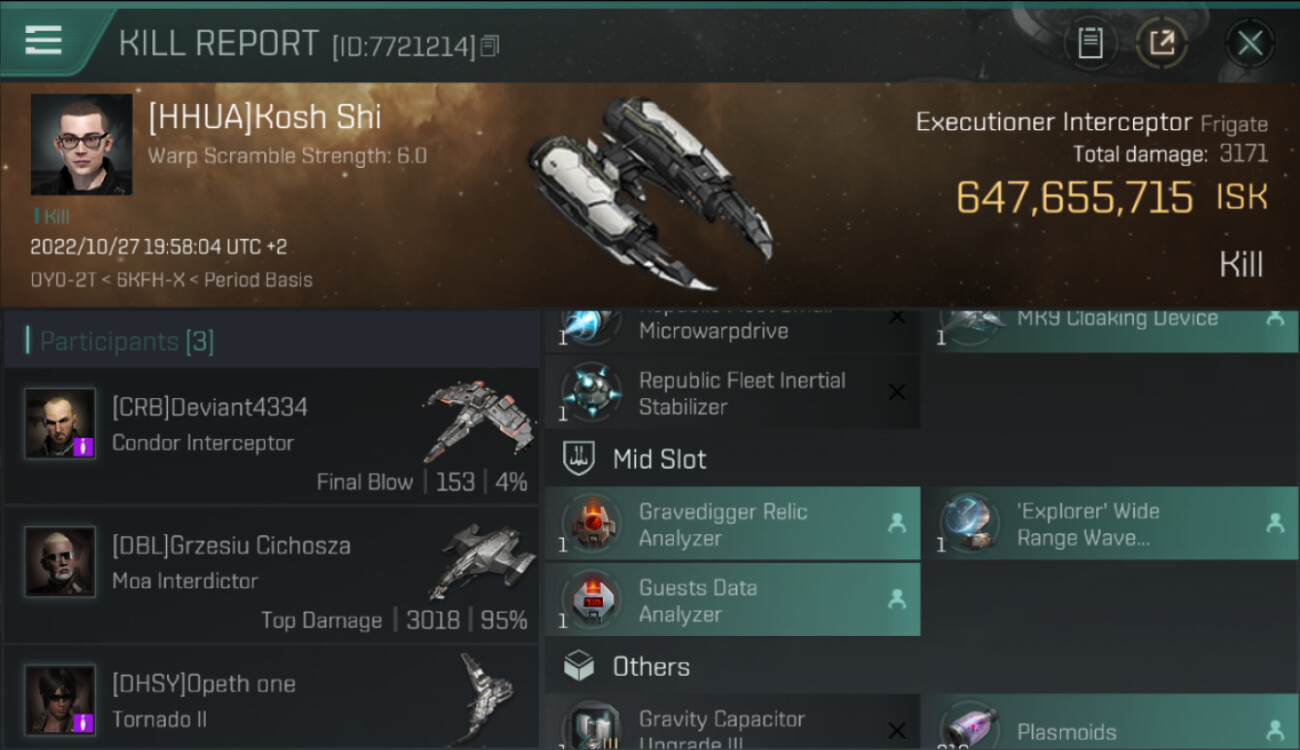Viewport: 1300px width, 750px height.
Task: Open the hamburger menu
Action: [x=43, y=41]
